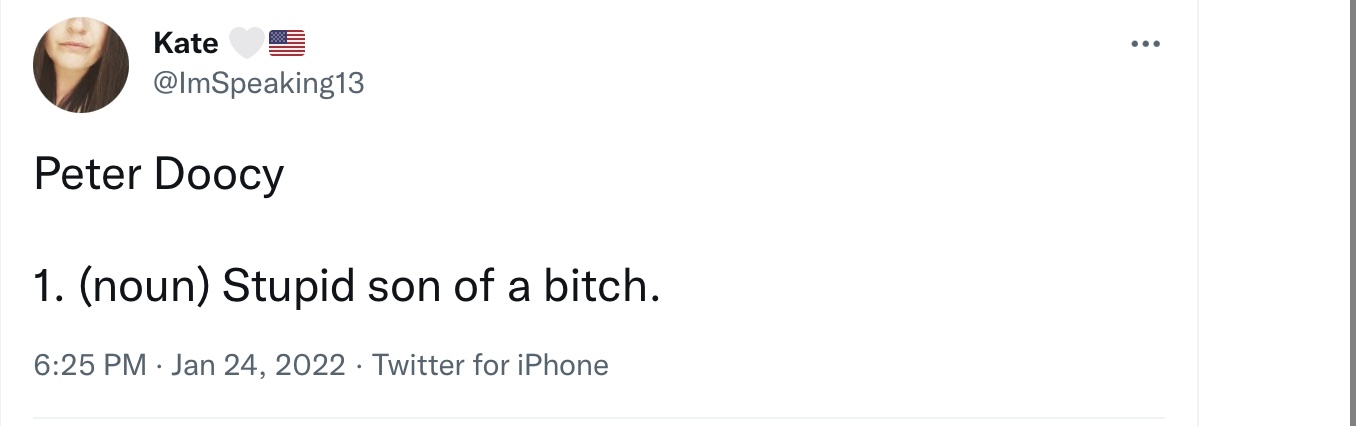The height and width of the screenshot is (426, 1362).
Task: Click the horizontal divider below the timestamp
Action: tap(599, 417)
